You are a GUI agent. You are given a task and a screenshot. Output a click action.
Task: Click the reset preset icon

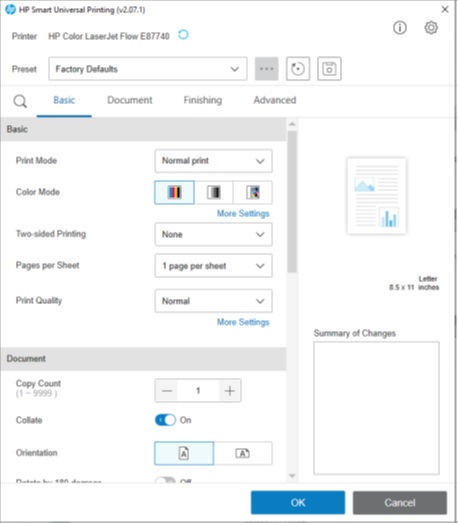[298, 69]
